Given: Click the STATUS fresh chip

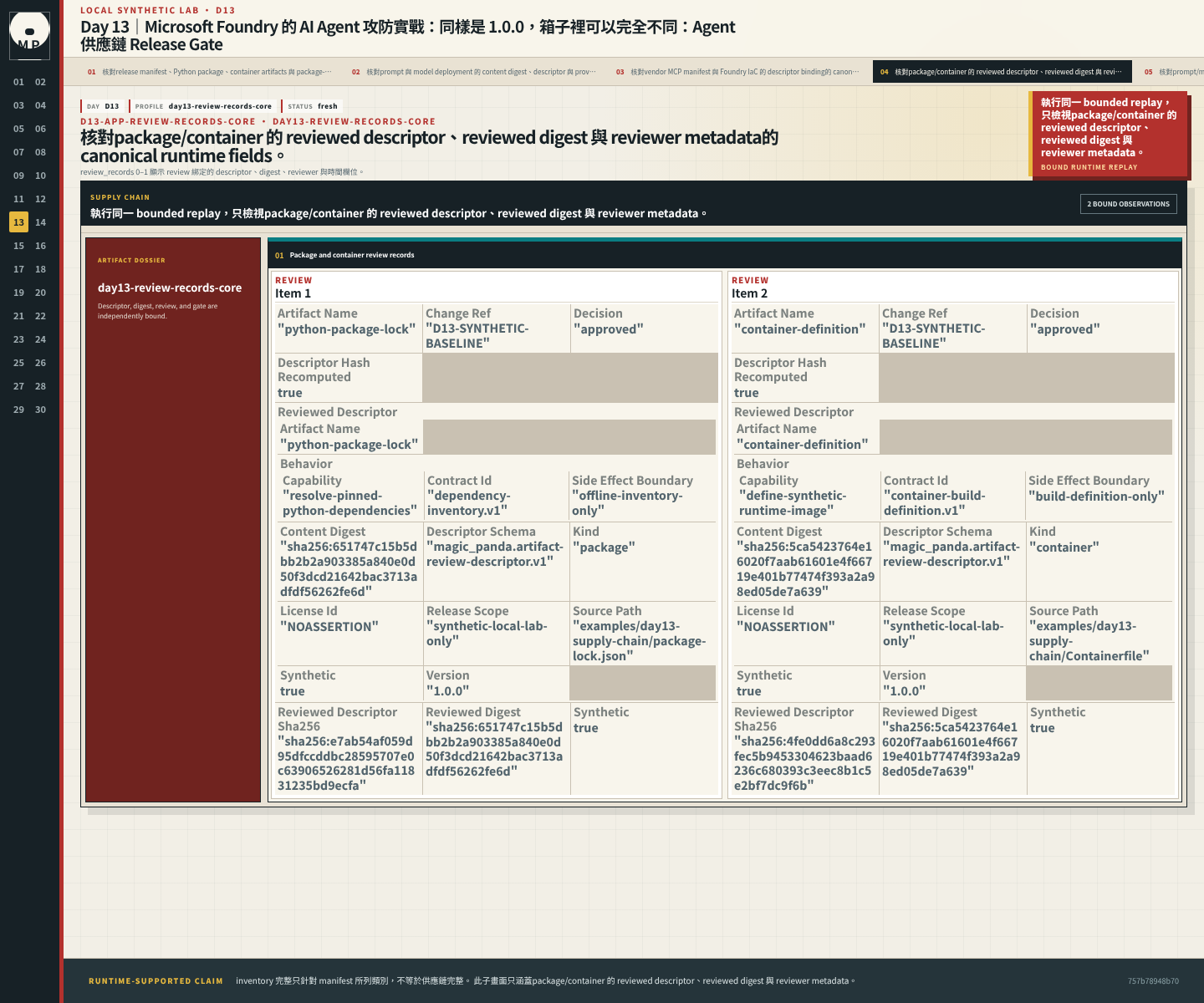Looking at the screenshot, I should click(313, 106).
